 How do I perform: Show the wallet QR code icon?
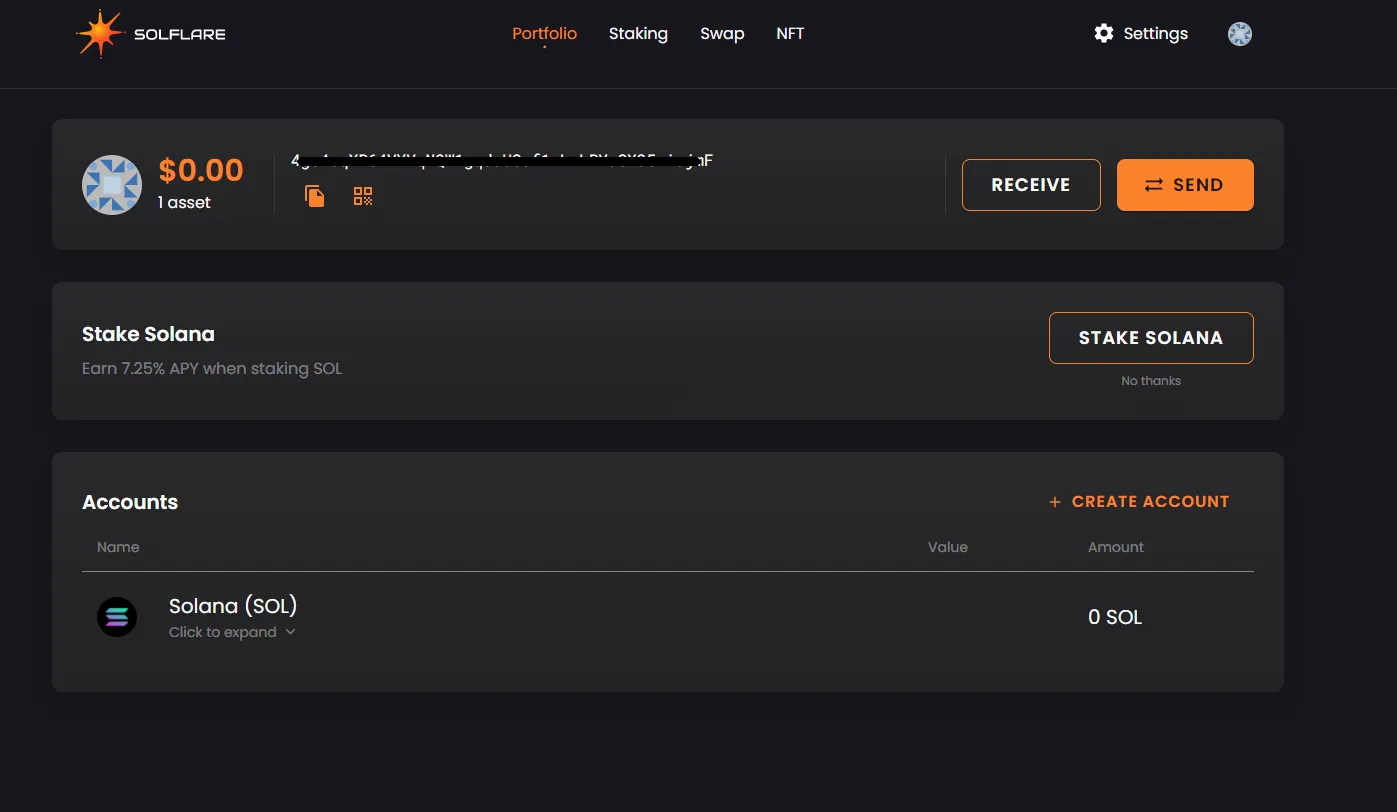363,196
